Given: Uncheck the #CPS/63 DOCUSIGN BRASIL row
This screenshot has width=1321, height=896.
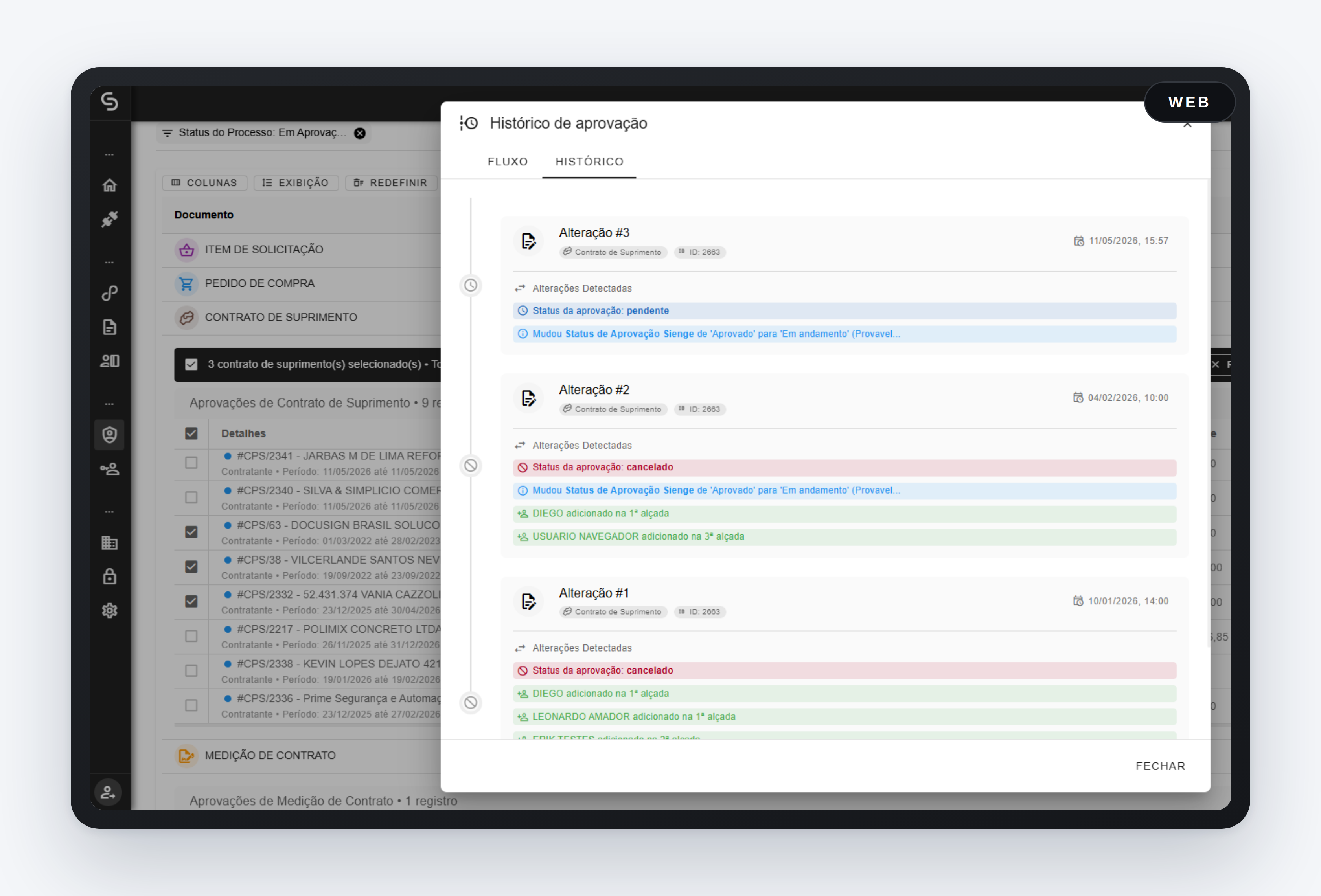Looking at the screenshot, I should [191, 532].
